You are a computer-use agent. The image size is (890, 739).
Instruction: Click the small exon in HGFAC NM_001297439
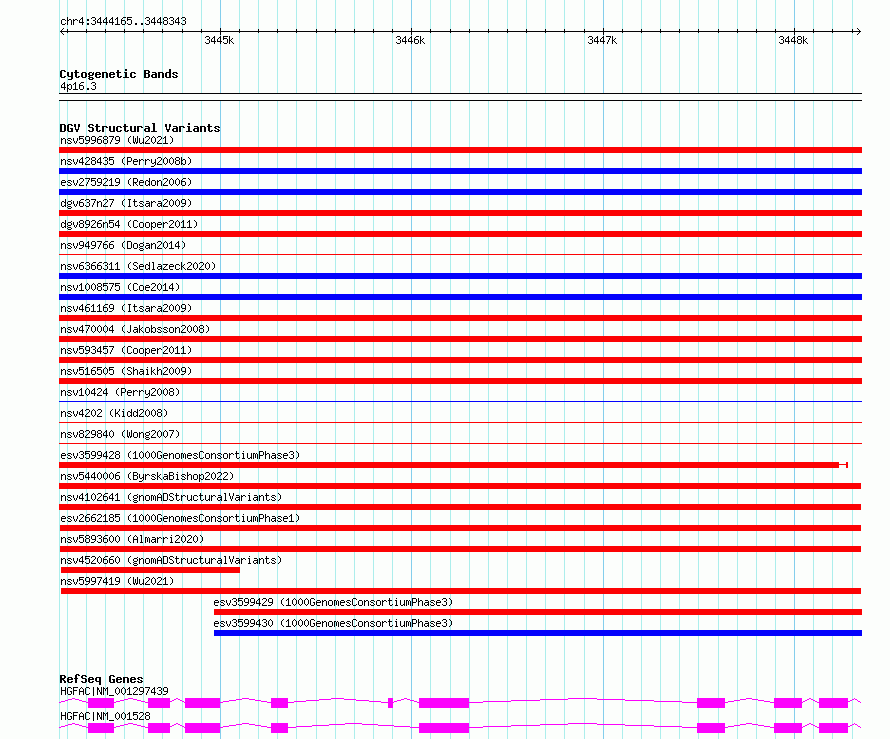click(x=391, y=703)
